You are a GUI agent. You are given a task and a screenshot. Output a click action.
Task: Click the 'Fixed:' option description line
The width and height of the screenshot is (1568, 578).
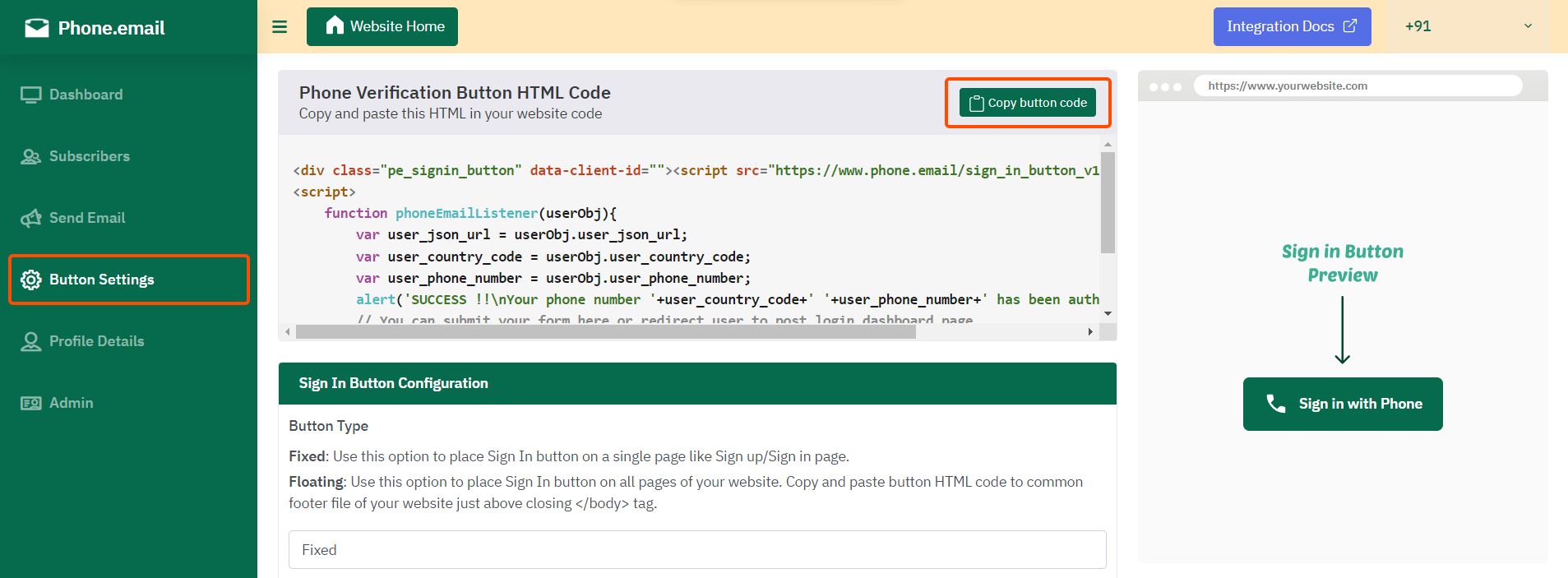[569, 456]
